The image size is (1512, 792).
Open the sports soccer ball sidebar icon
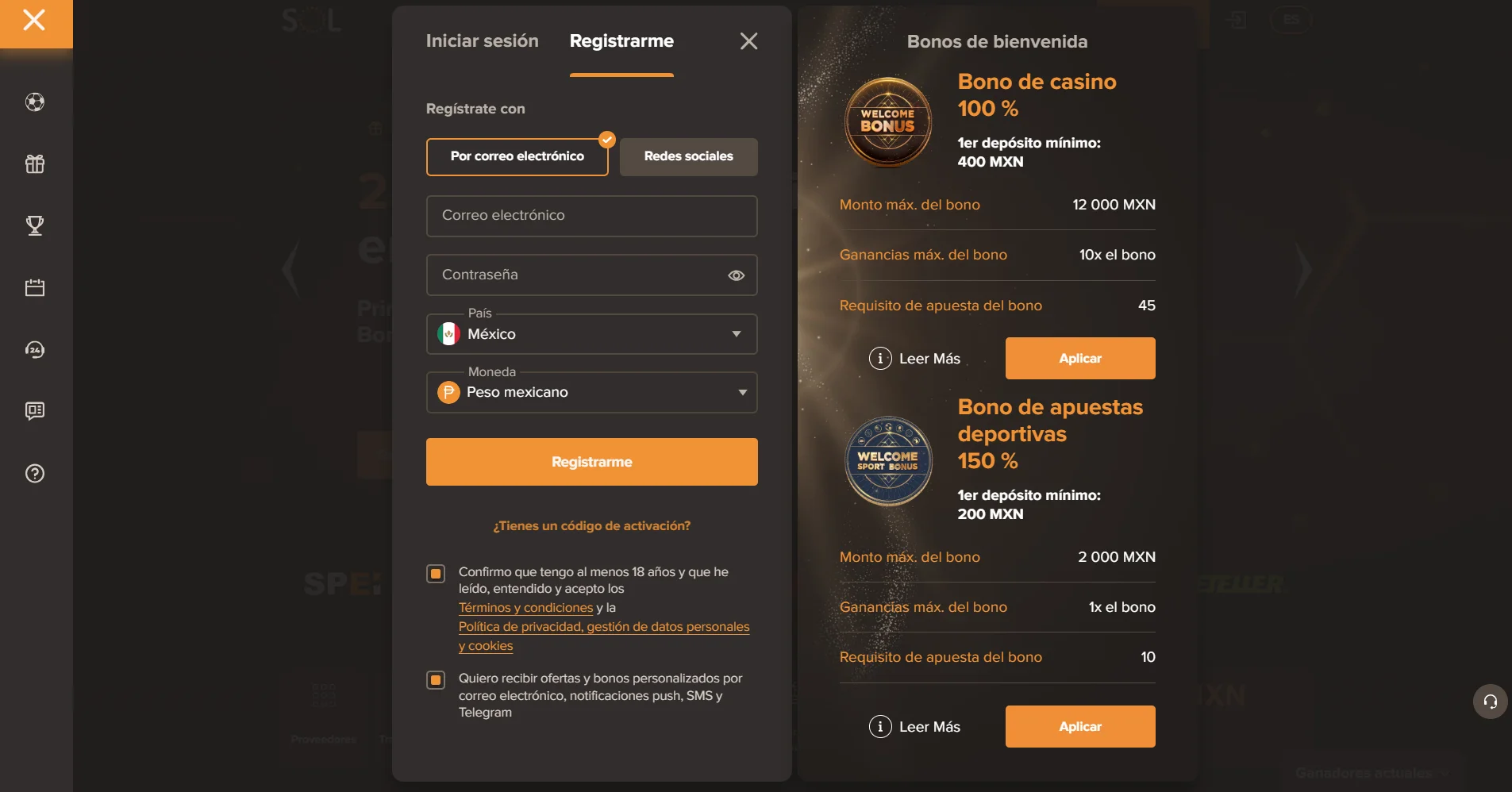(35, 102)
